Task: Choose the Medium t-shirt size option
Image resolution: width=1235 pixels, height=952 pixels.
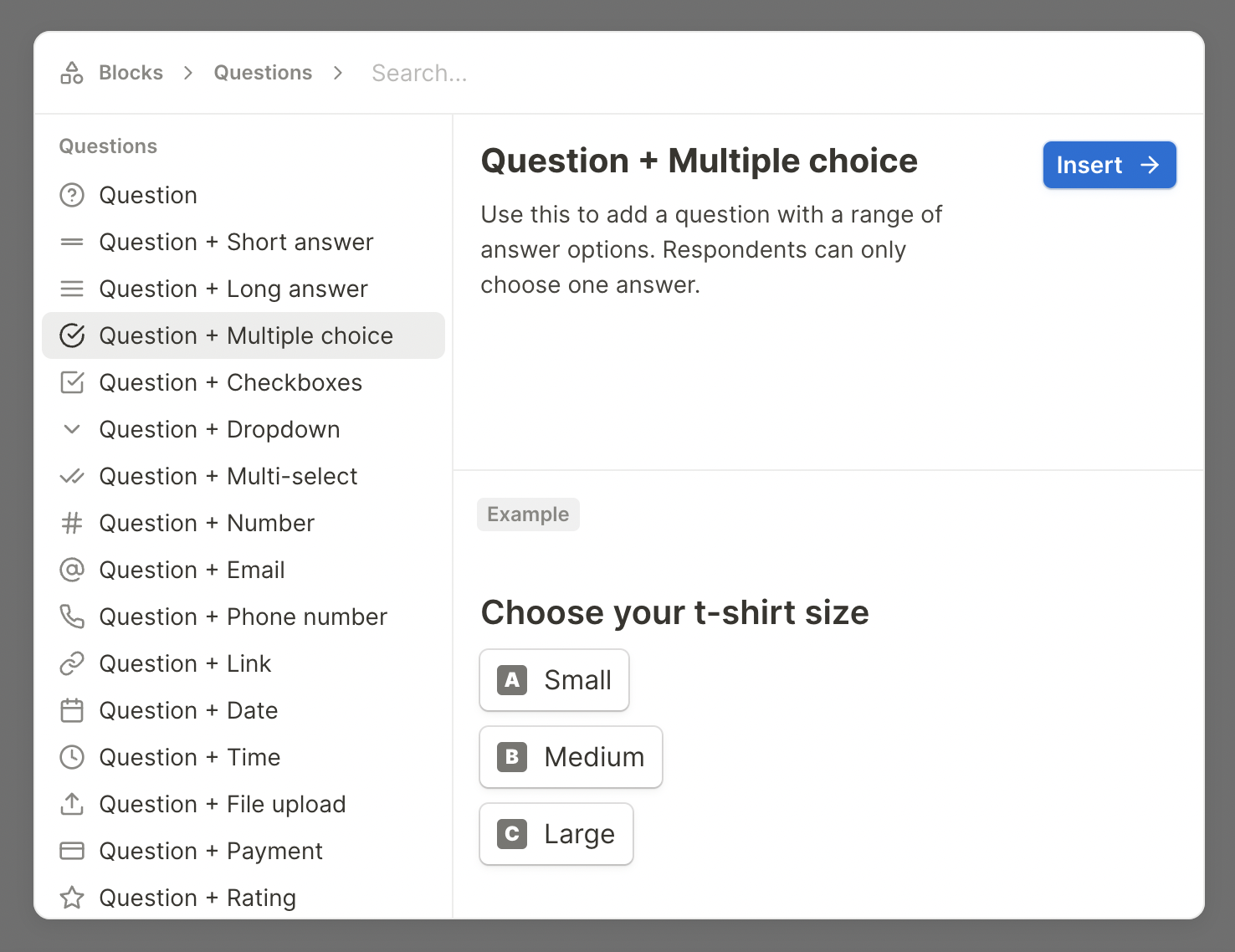Action: pyautogui.click(x=571, y=757)
